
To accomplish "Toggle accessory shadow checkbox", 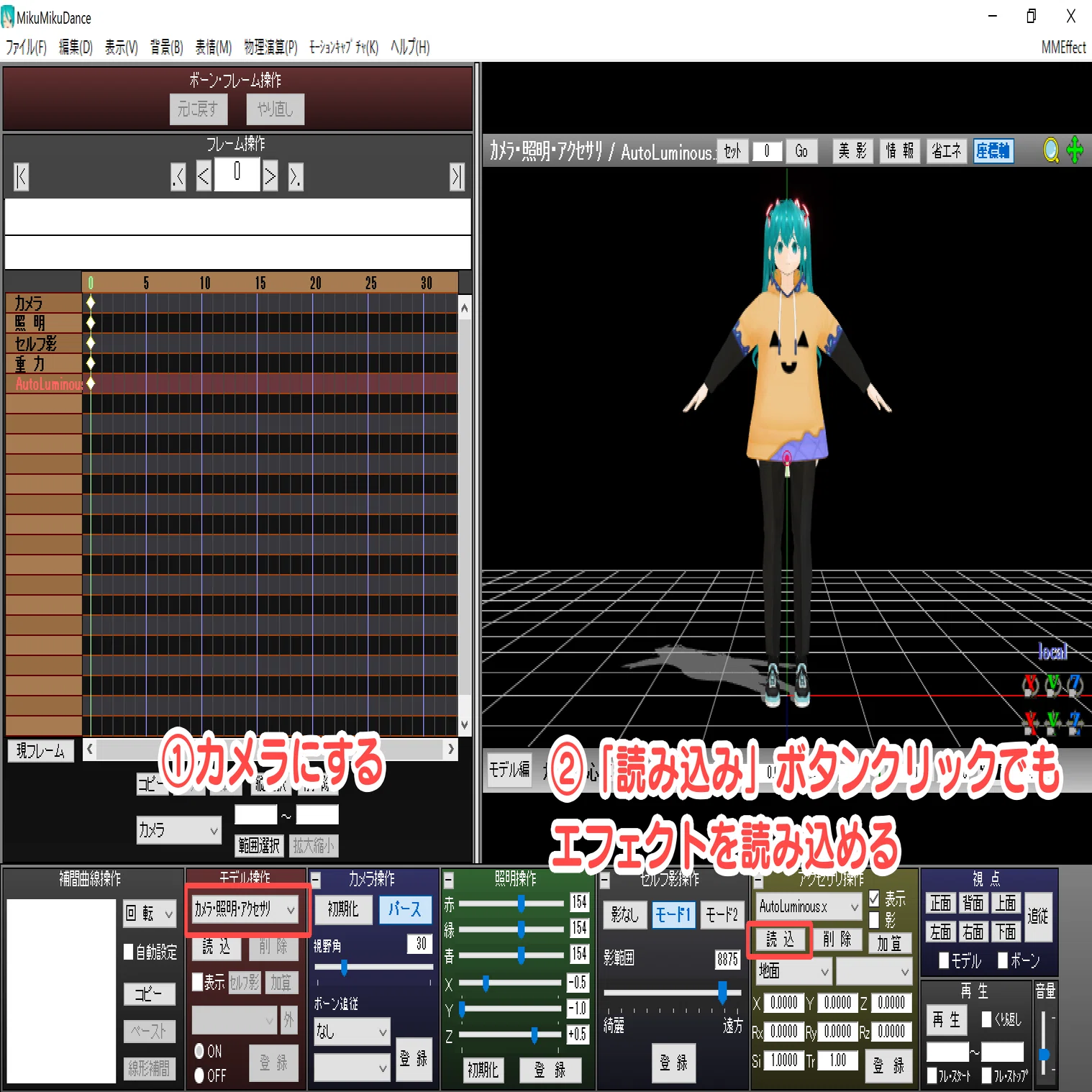I will pyautogui.click(x=874, y=920).
